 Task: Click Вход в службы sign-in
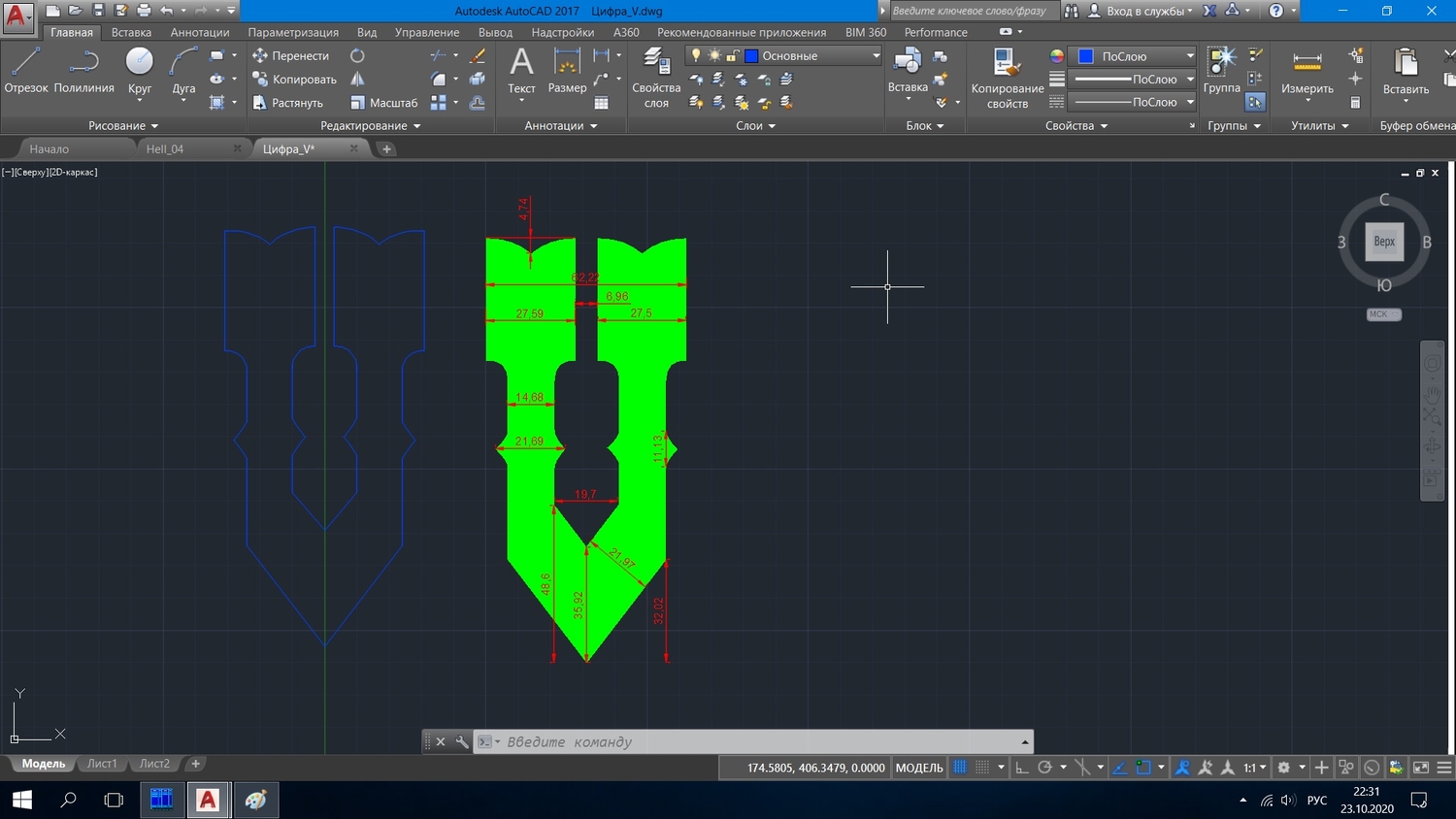coord(1141,11)
